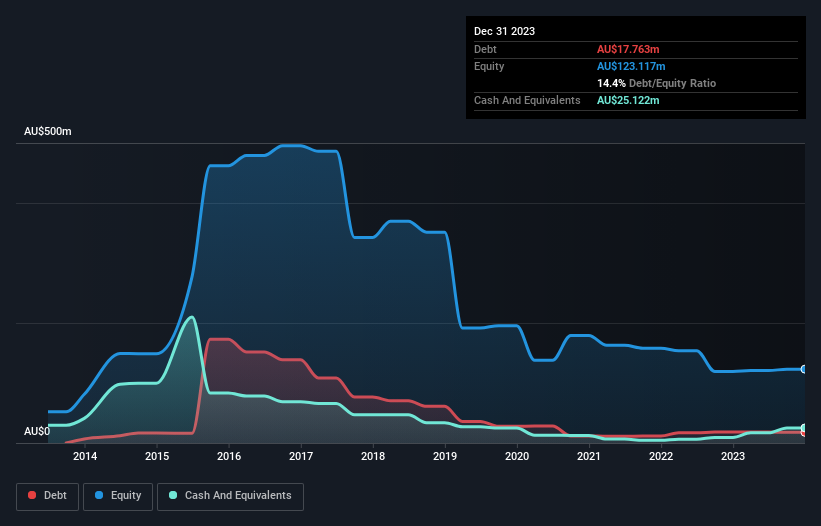Click the AU$500m y-axis label
Viewport: 821px width, 526px height.
[x=48, y=131]
